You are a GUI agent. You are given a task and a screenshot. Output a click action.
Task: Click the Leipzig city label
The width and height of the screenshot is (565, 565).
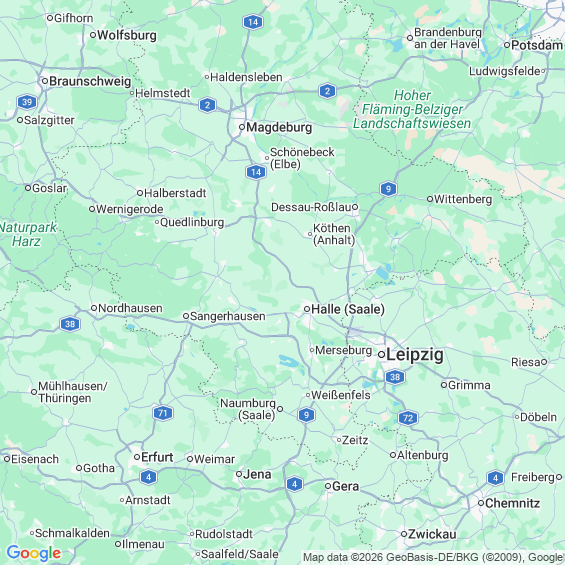415,355
